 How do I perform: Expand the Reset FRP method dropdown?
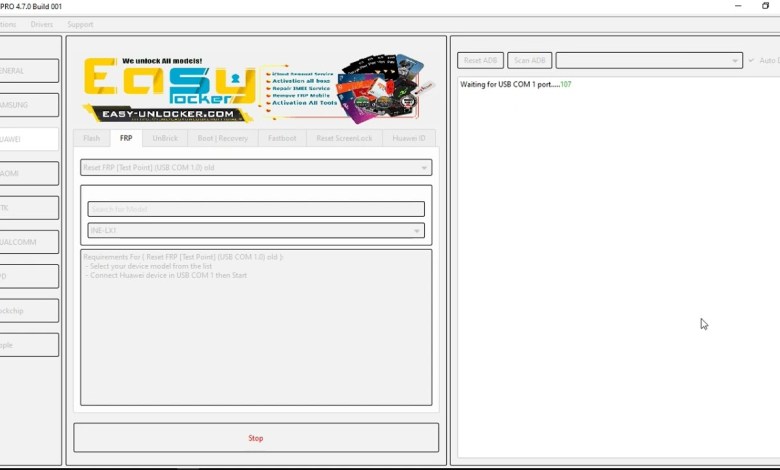(x=256, y=168)
